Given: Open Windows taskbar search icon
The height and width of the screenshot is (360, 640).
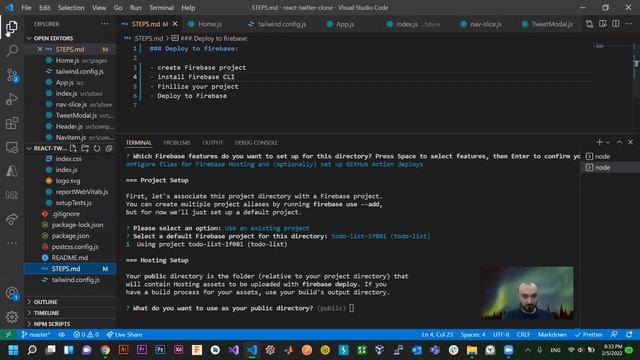Looking at the screenshot, I should click(x=32, y=350).
